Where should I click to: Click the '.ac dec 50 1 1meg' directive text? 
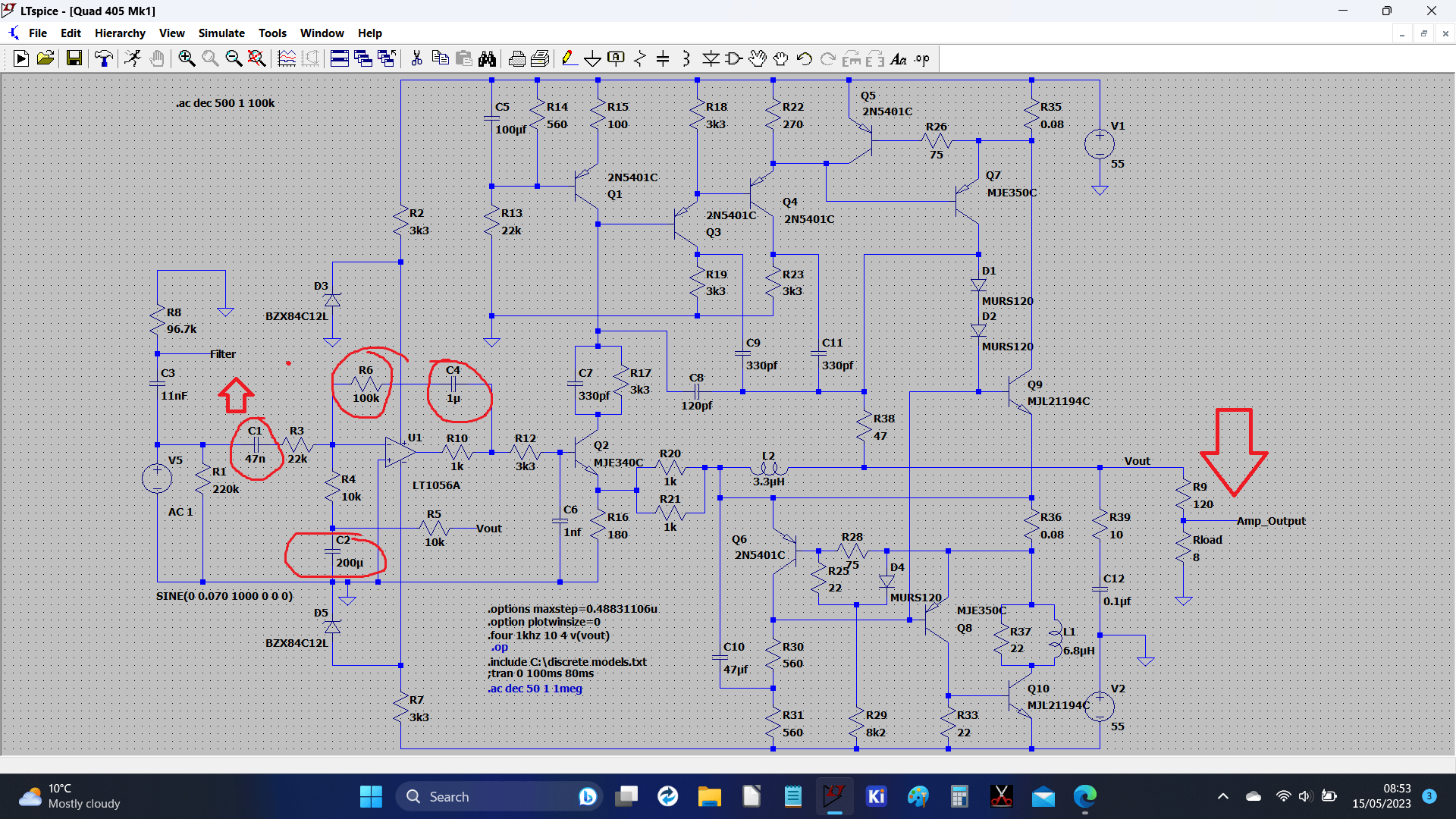(x=535, y=689)
